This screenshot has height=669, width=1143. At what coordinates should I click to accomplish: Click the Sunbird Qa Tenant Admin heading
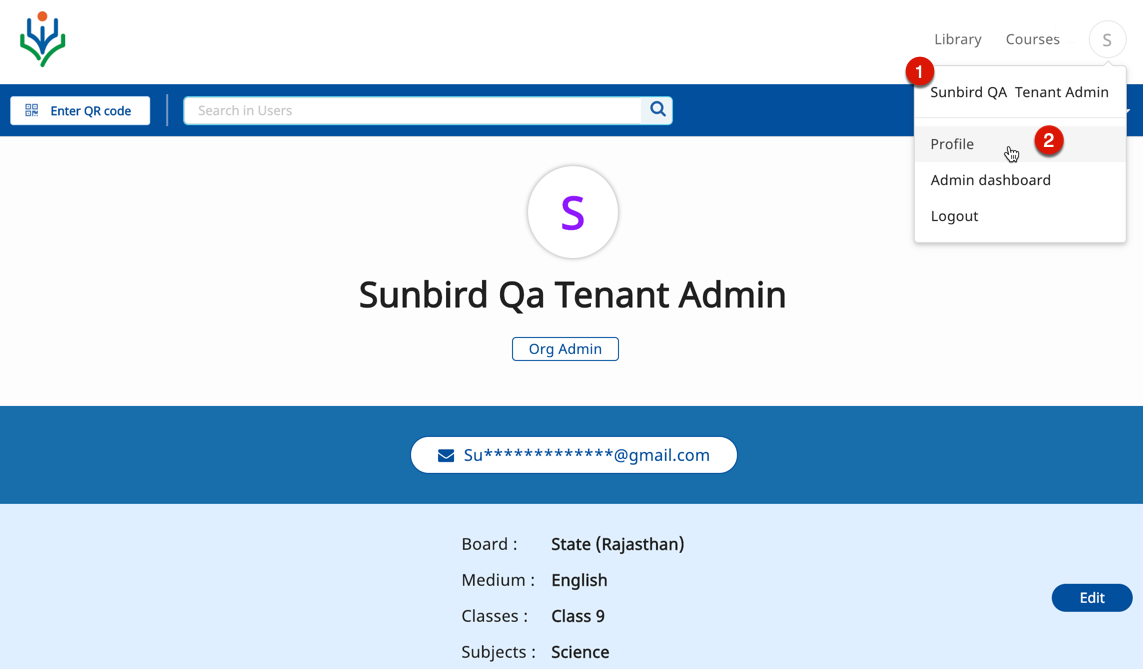572,295
